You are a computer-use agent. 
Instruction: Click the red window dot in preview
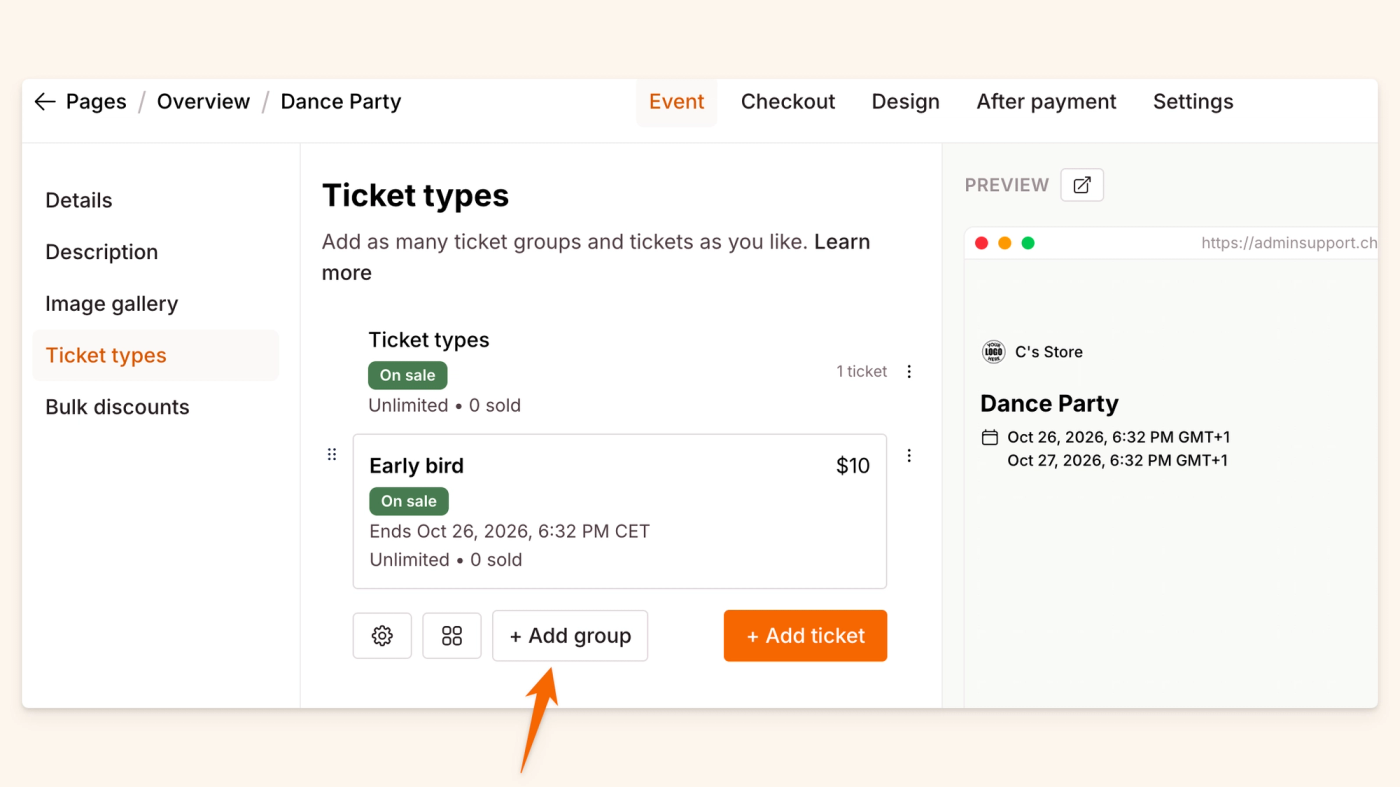(x=981, y=243)
